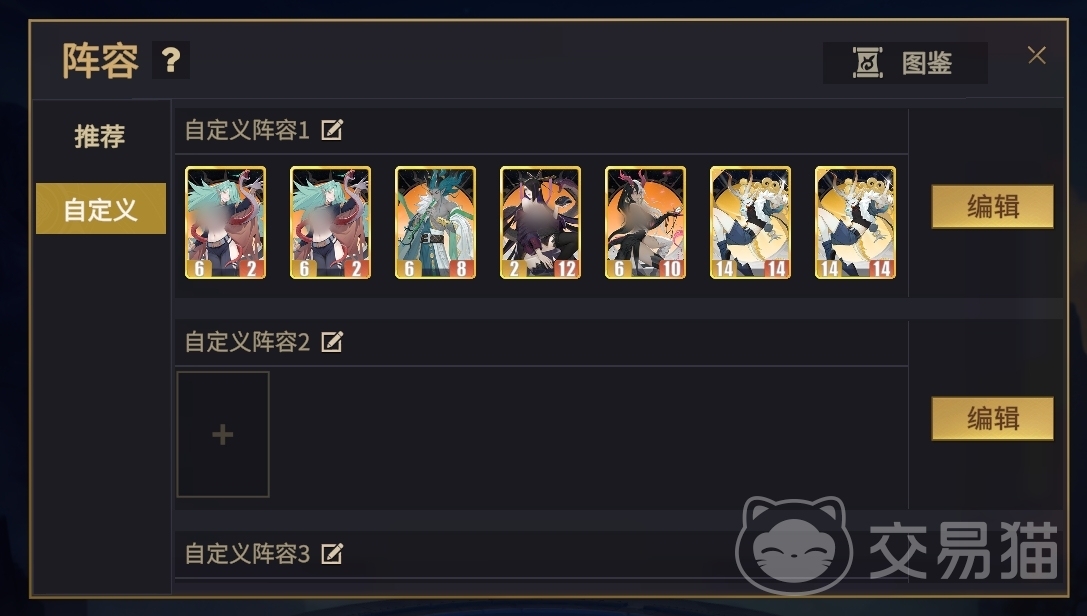This screenshot has height=616, width=1087.
Task: Select first green-haired card with 6 and 2
Action: pos(225,222)
